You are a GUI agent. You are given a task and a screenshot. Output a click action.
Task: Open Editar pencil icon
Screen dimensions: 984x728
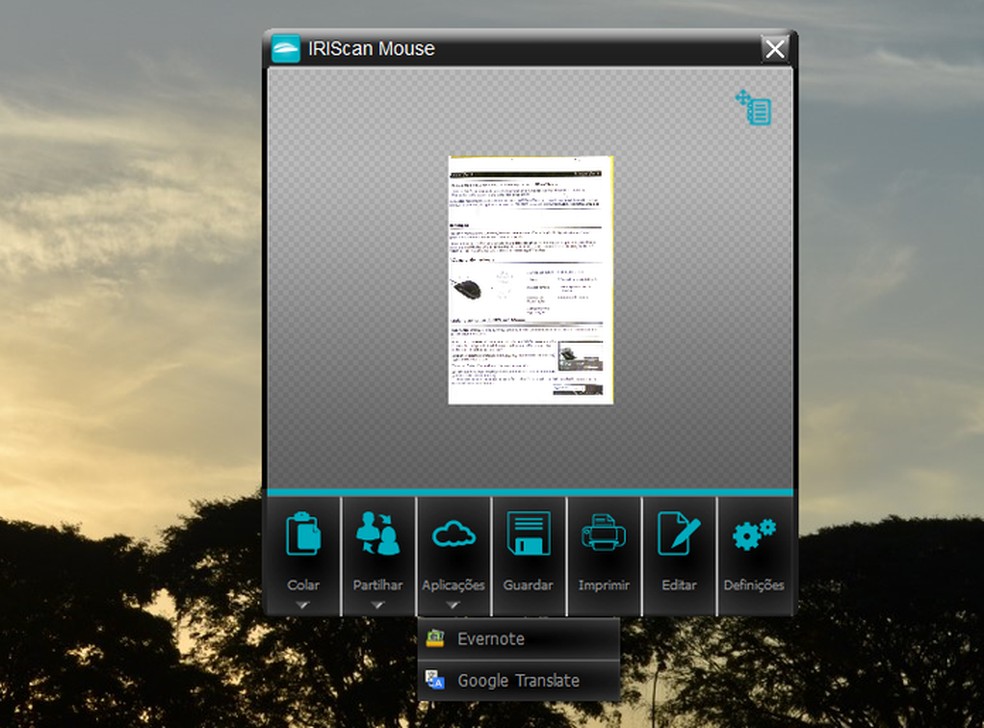(x=678, y=533)
